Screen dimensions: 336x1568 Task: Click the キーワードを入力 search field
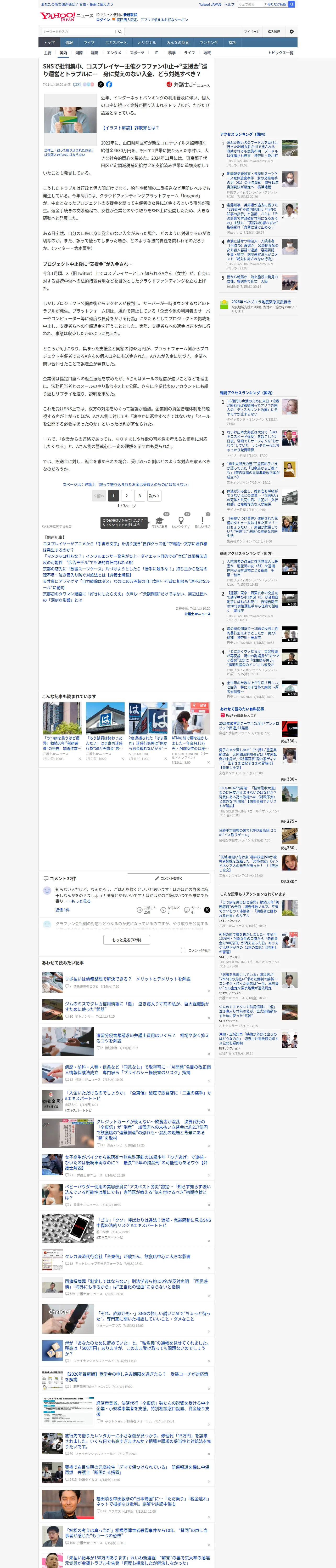click(x=79, y=32)
